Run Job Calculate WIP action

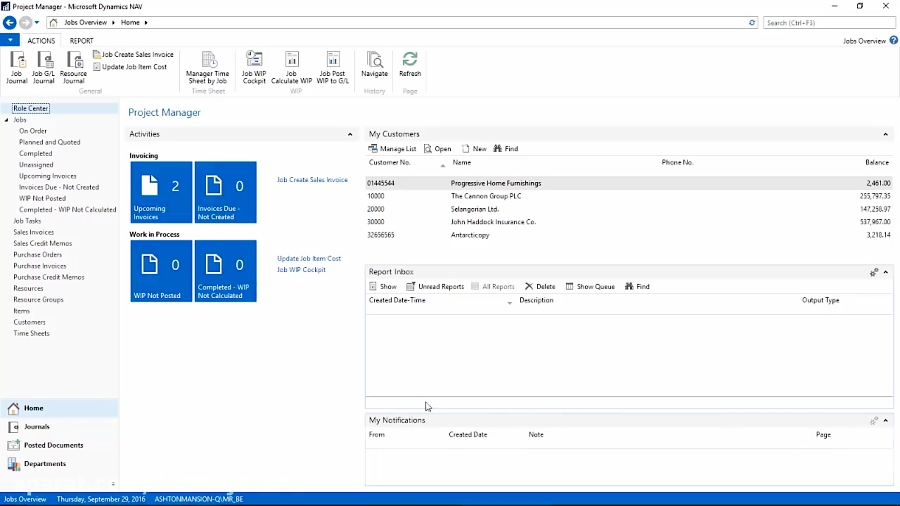pyautogui.click(x=292, y=68)
